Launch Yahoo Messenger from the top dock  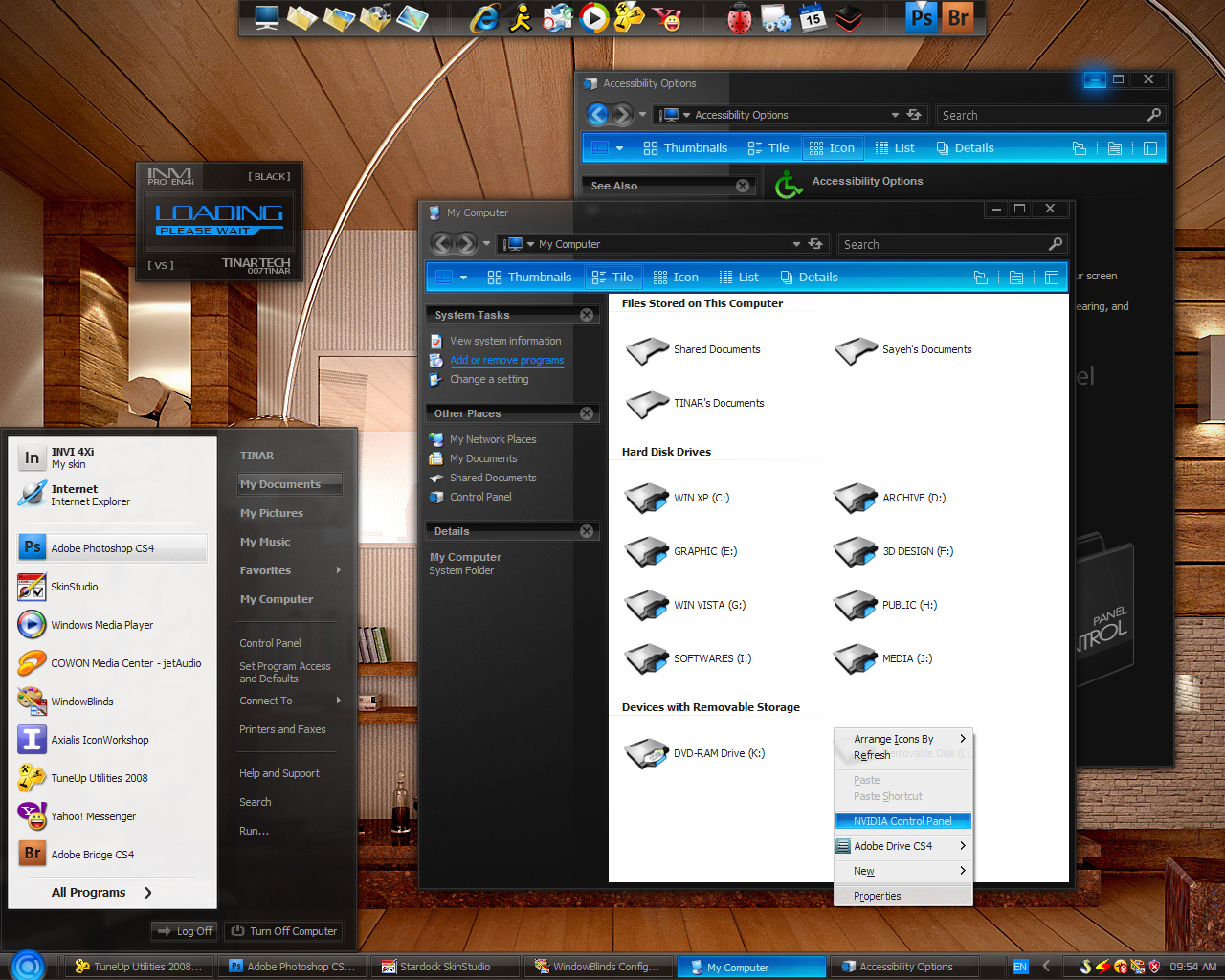(x=667, y=17)
